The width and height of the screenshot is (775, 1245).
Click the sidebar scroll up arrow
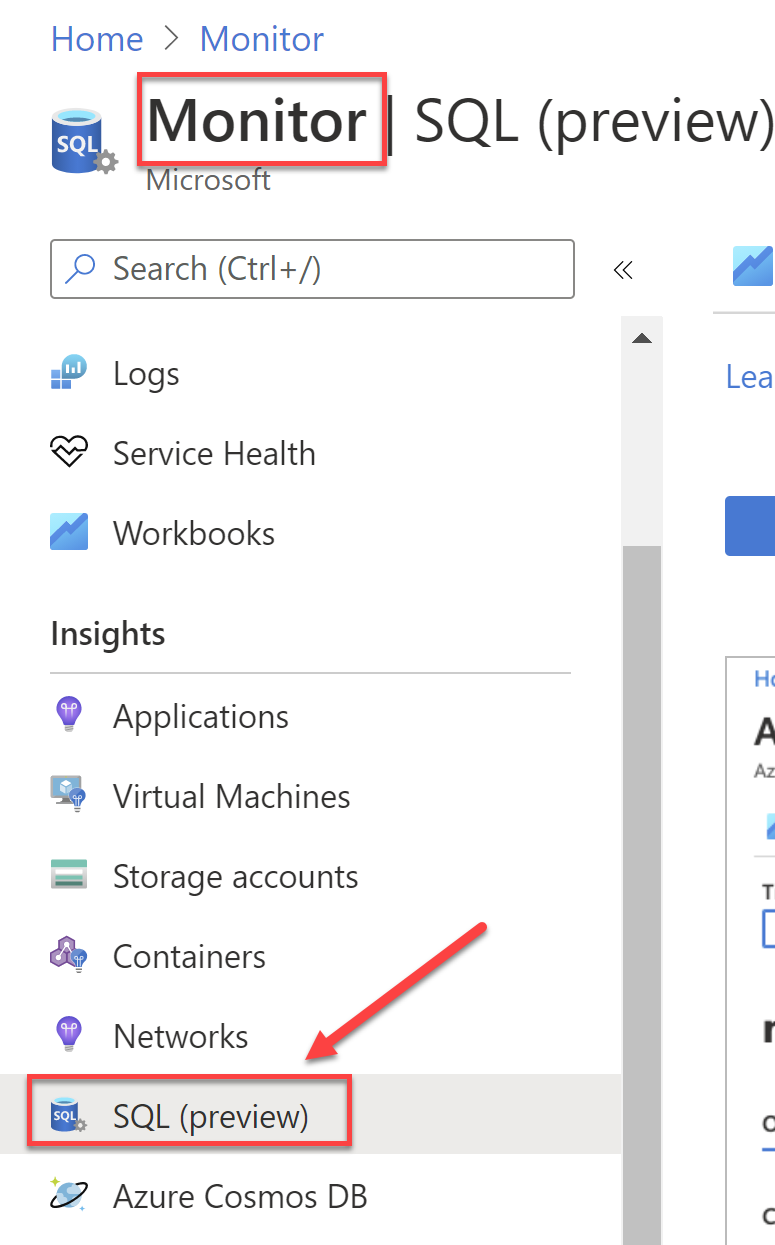click(x=642, y=338)
